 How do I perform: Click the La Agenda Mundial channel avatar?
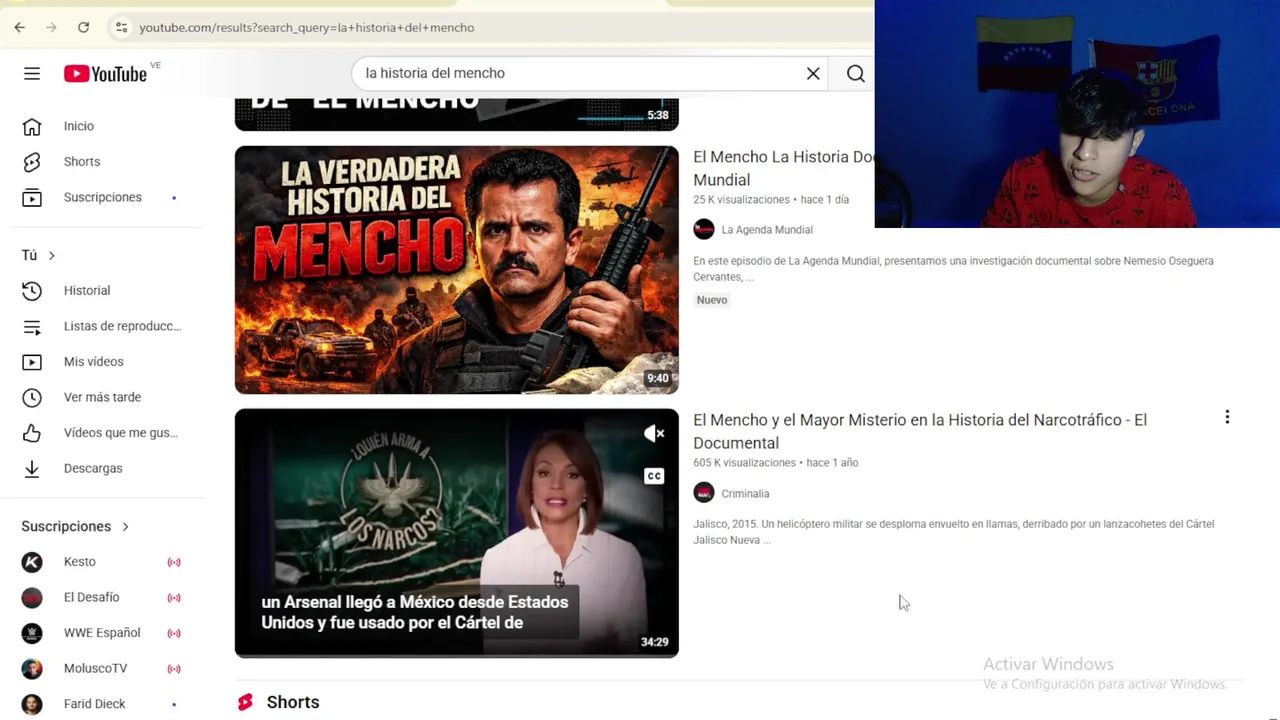(704, 229)
